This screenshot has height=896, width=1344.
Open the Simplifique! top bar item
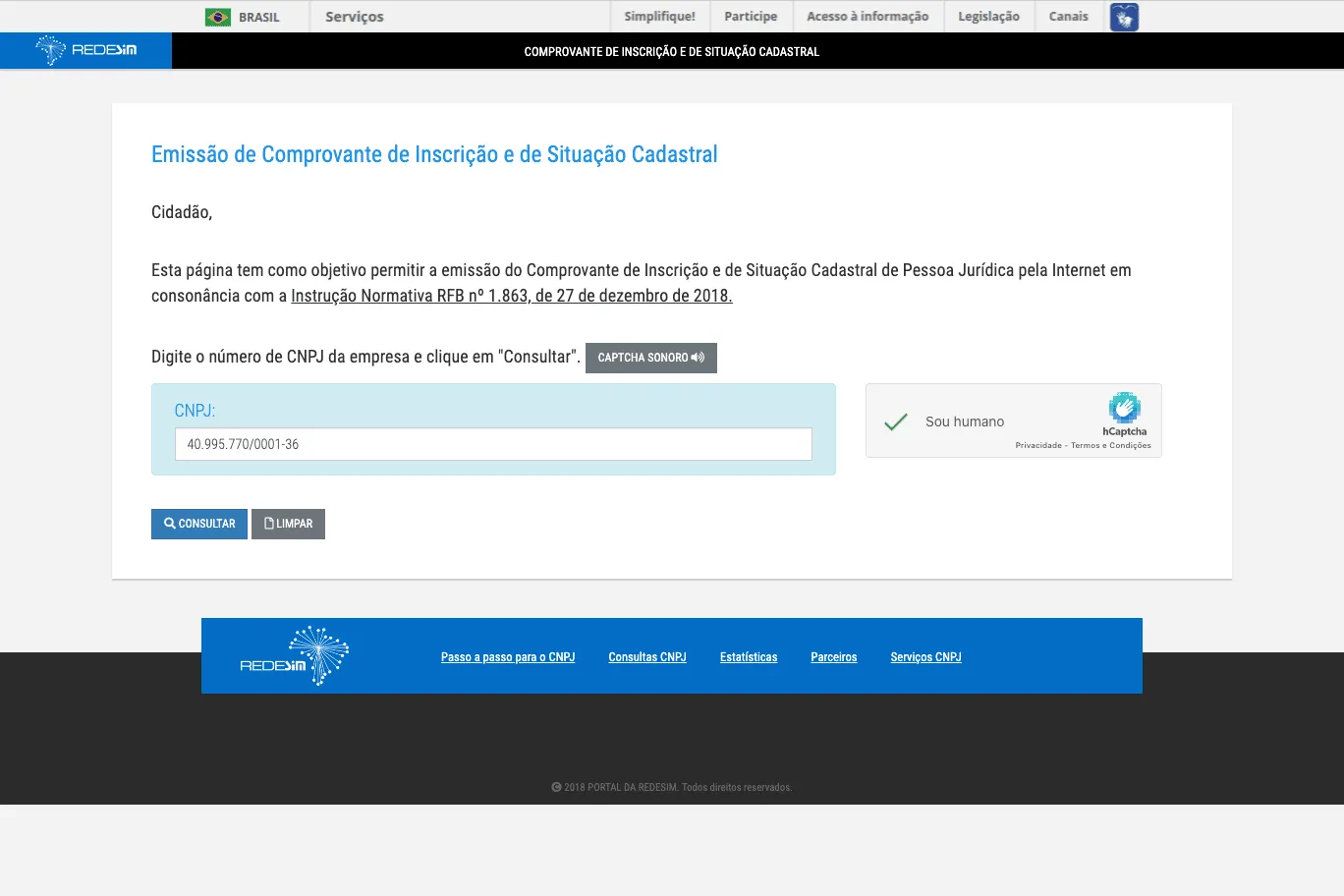[x=659, y=17]
